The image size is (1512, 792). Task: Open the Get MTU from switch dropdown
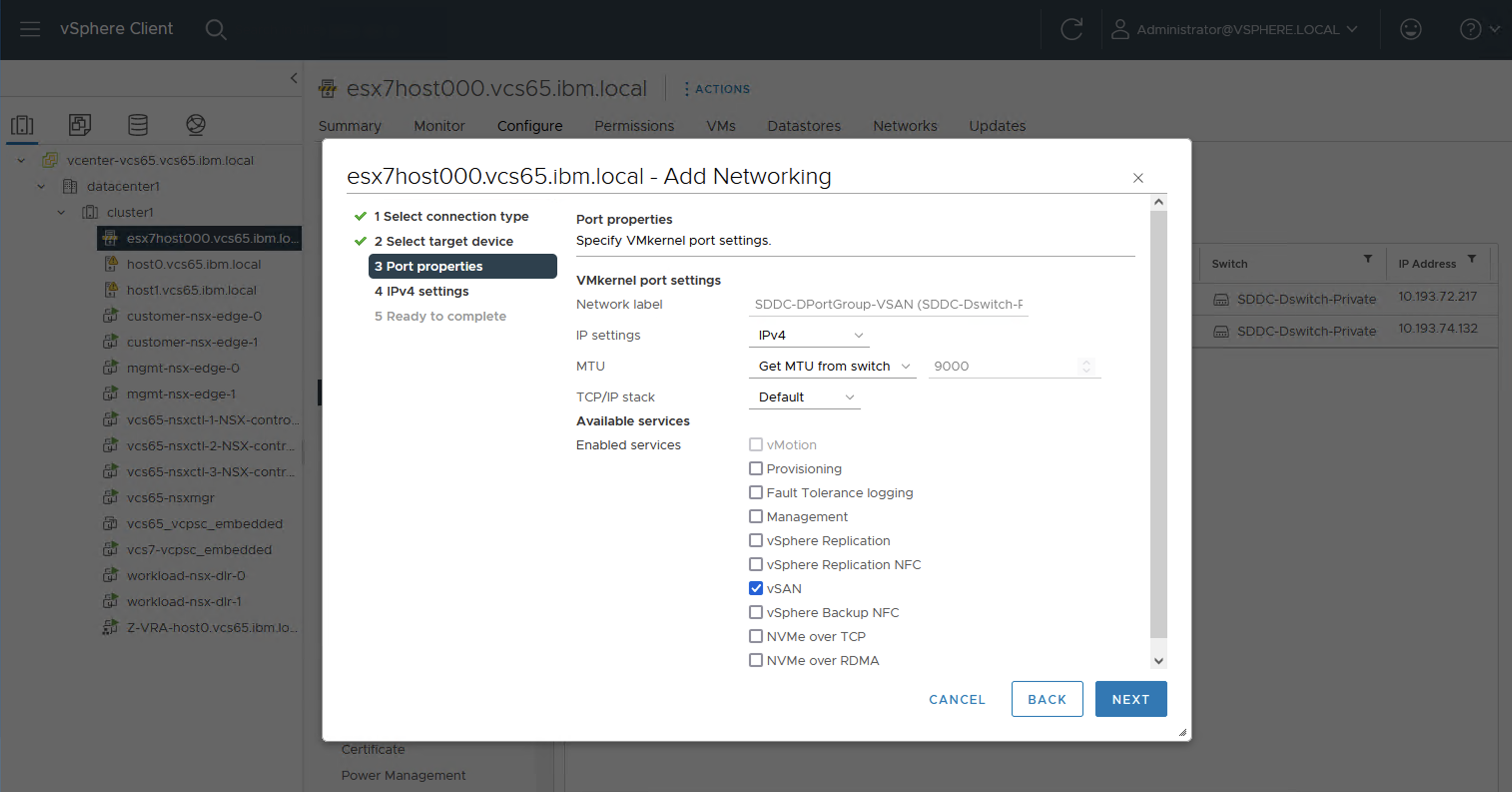[x=832, y=367]
